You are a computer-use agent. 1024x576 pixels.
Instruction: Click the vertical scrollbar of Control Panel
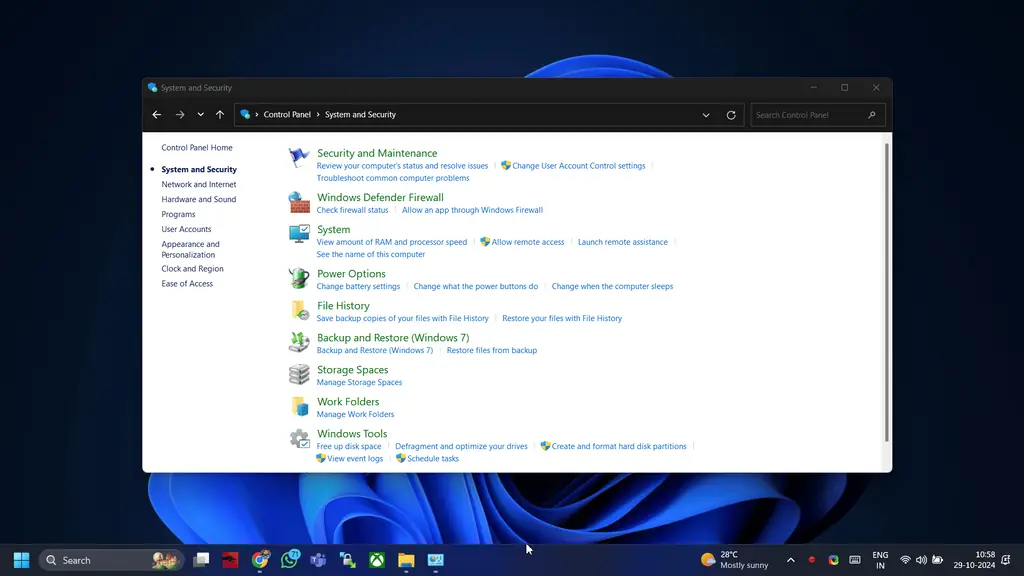tap(886, 292)
